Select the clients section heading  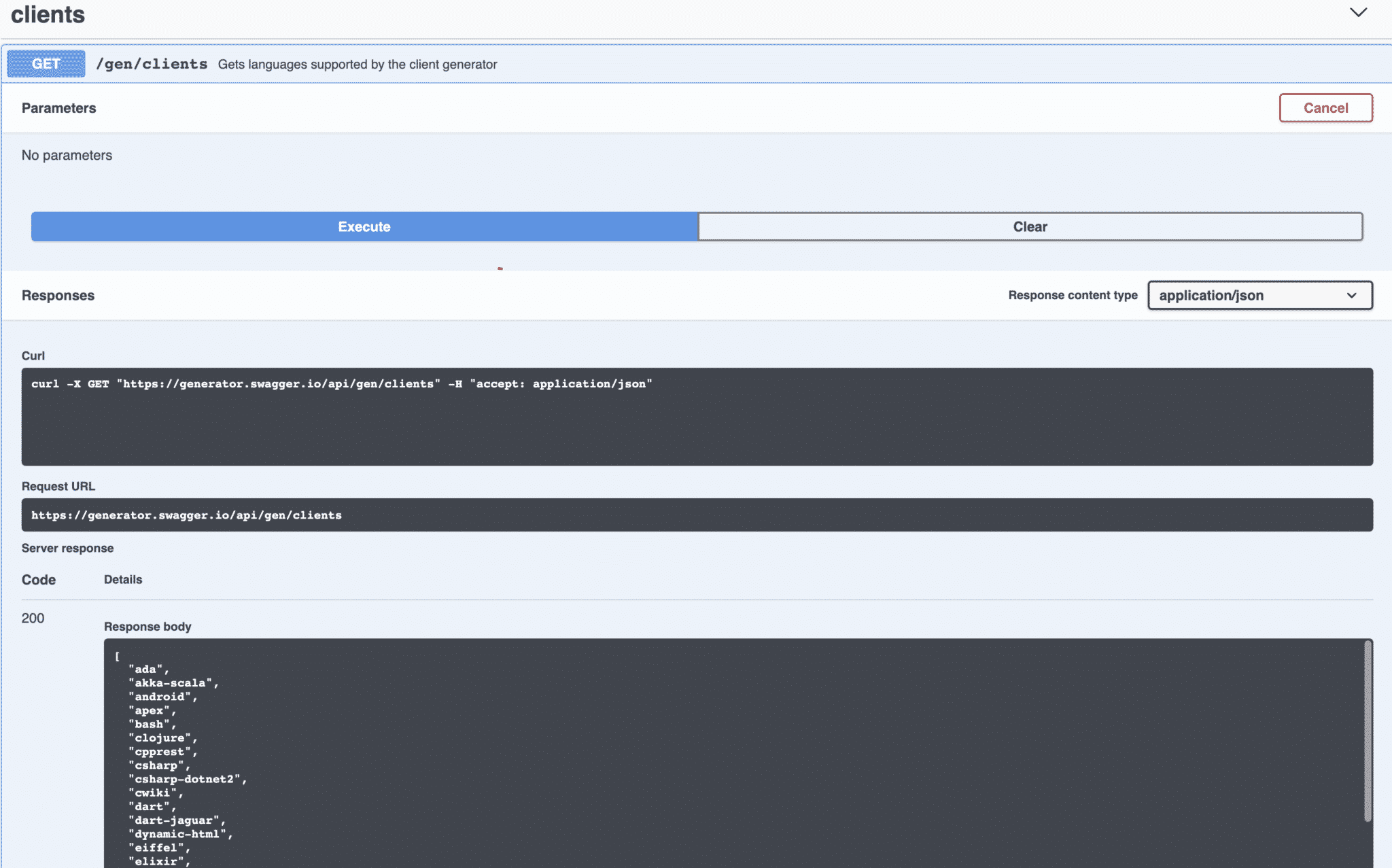point(48,14)
